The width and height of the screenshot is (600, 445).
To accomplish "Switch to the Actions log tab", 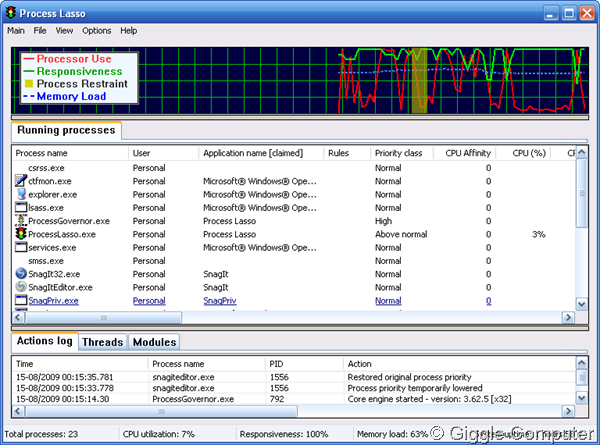I will (x=45, y=341).
